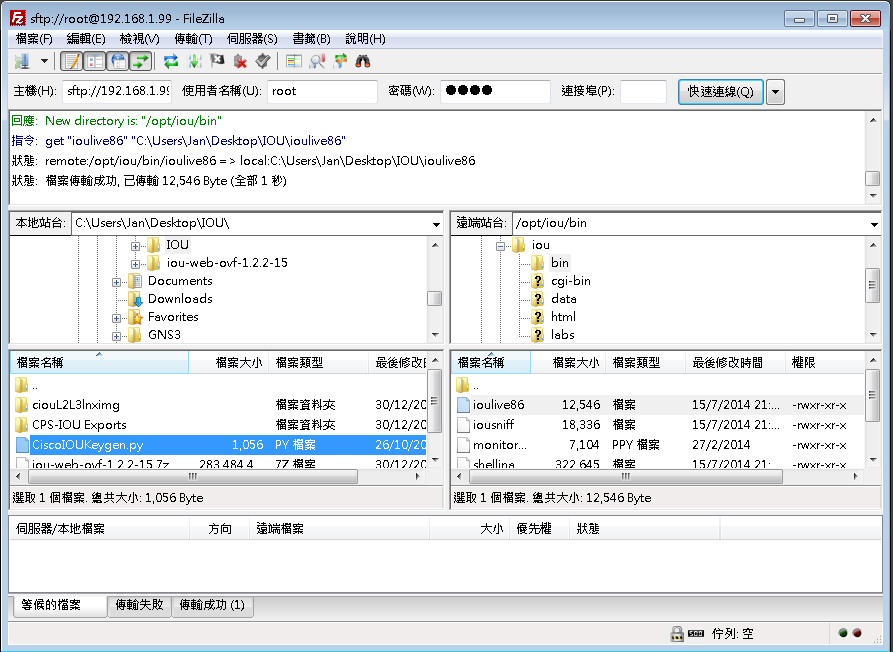
Task: Select the remote monitor PPY file
Action: click(658, 445)
